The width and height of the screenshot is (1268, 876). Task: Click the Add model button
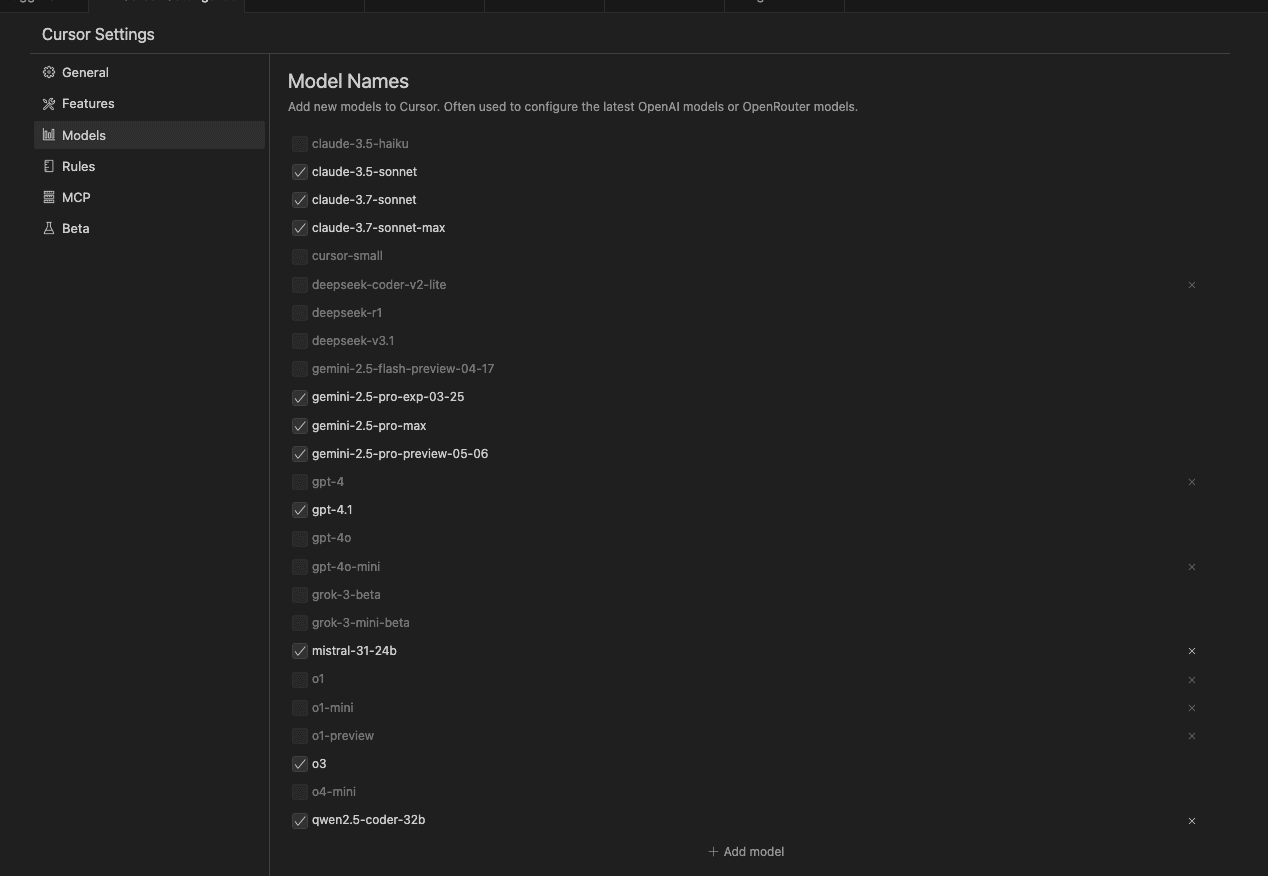tap(745, 851)
